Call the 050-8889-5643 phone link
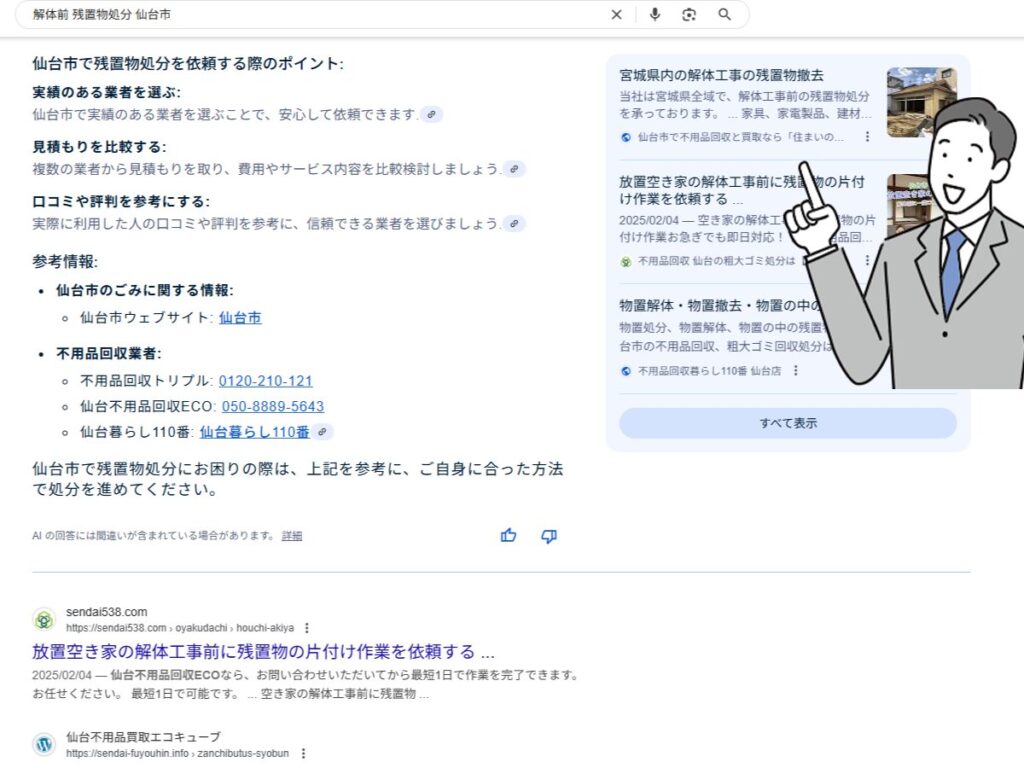1024x768 pixels. tap(272, 406)
